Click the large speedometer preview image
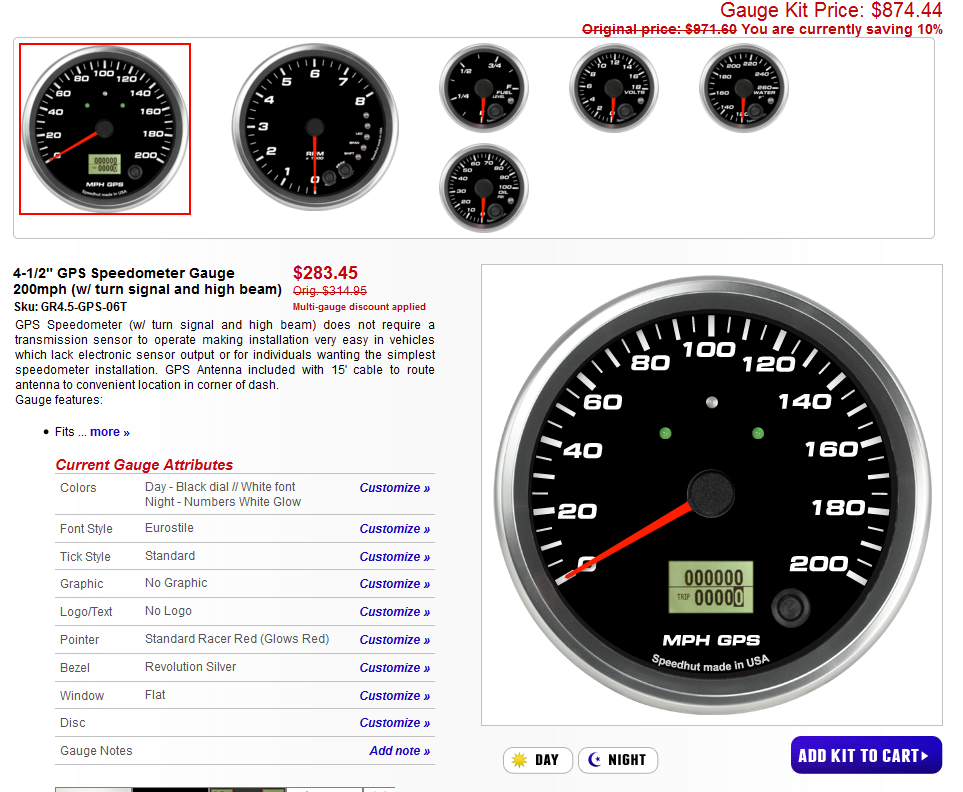Image resolution: width=963 pixels, height=792 pixels. (711, 494)
